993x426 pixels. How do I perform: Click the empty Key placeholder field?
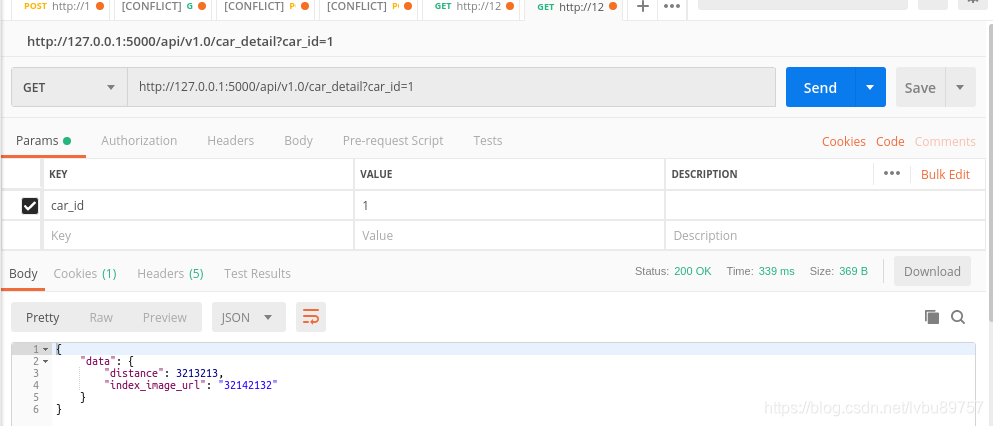(198, 235)
